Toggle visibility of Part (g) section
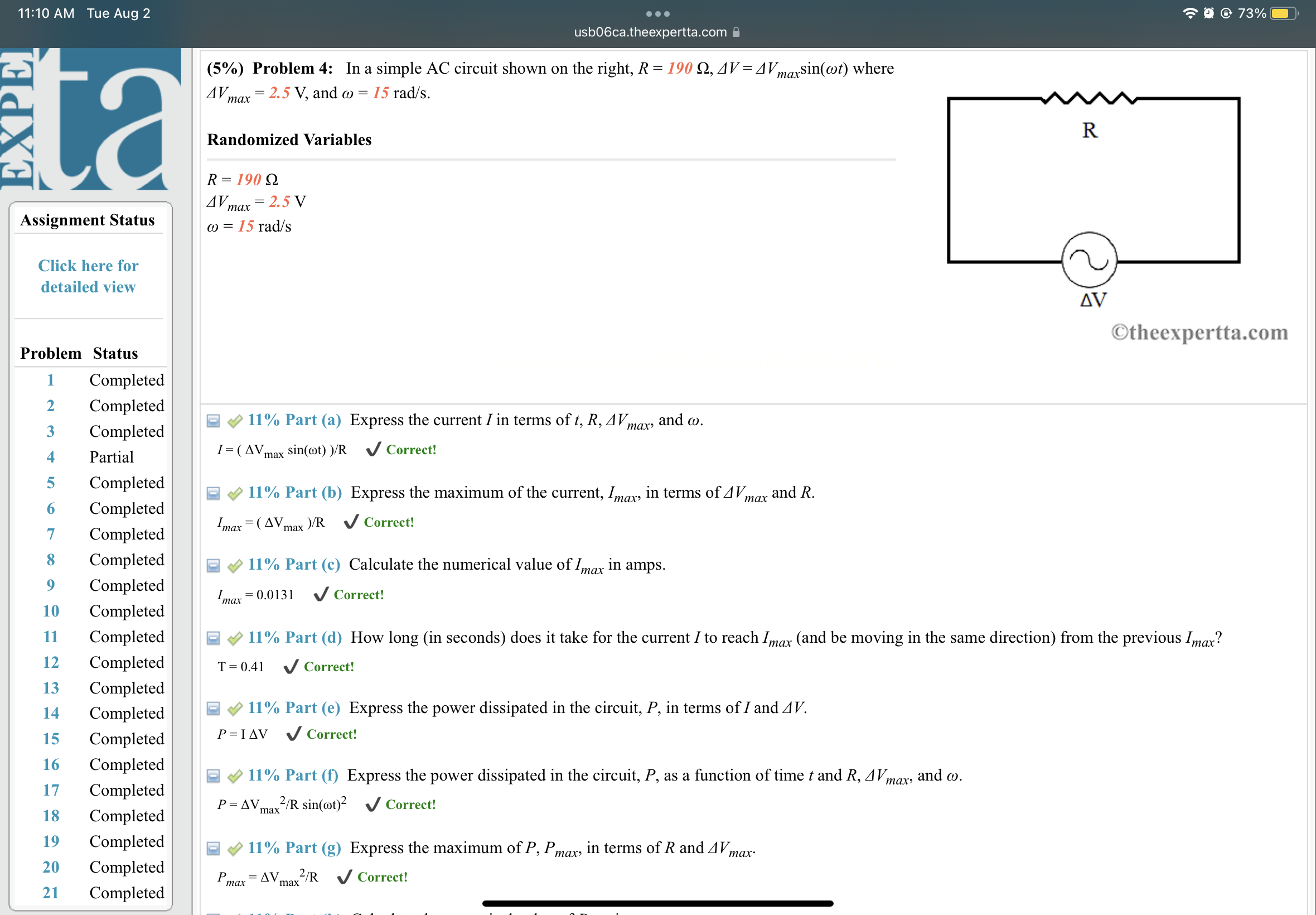 [x=212, y=849]
